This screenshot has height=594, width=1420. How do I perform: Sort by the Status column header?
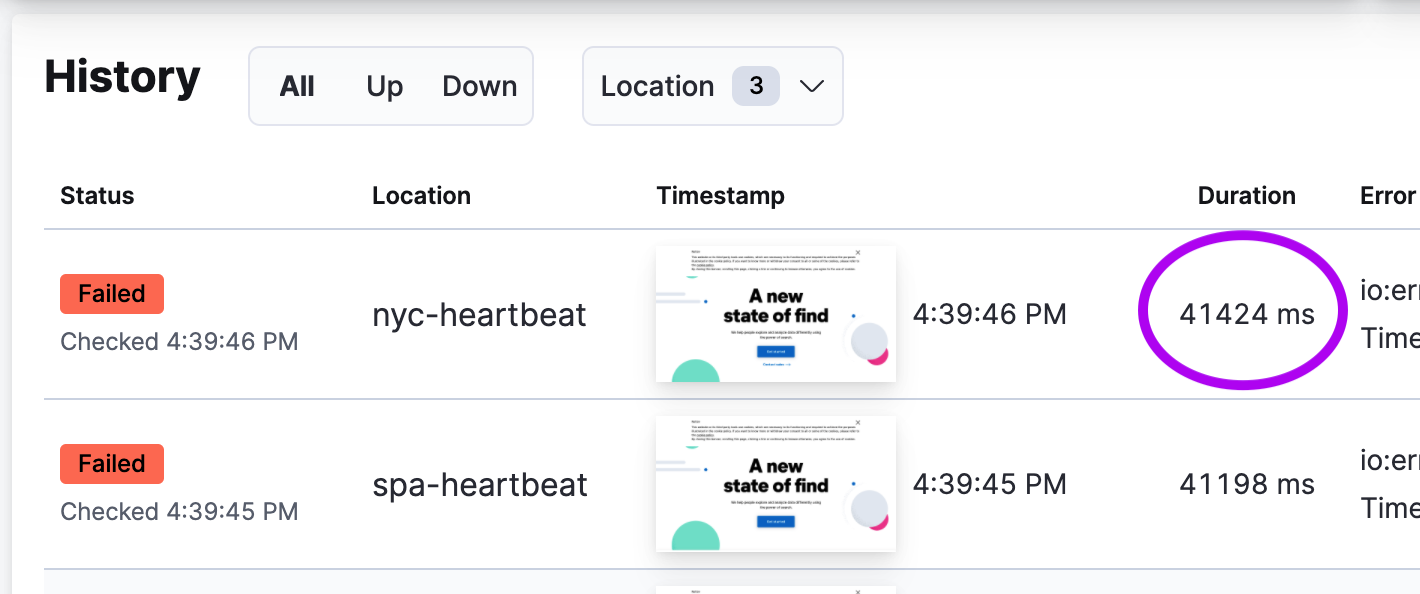[x=97, y=195]
